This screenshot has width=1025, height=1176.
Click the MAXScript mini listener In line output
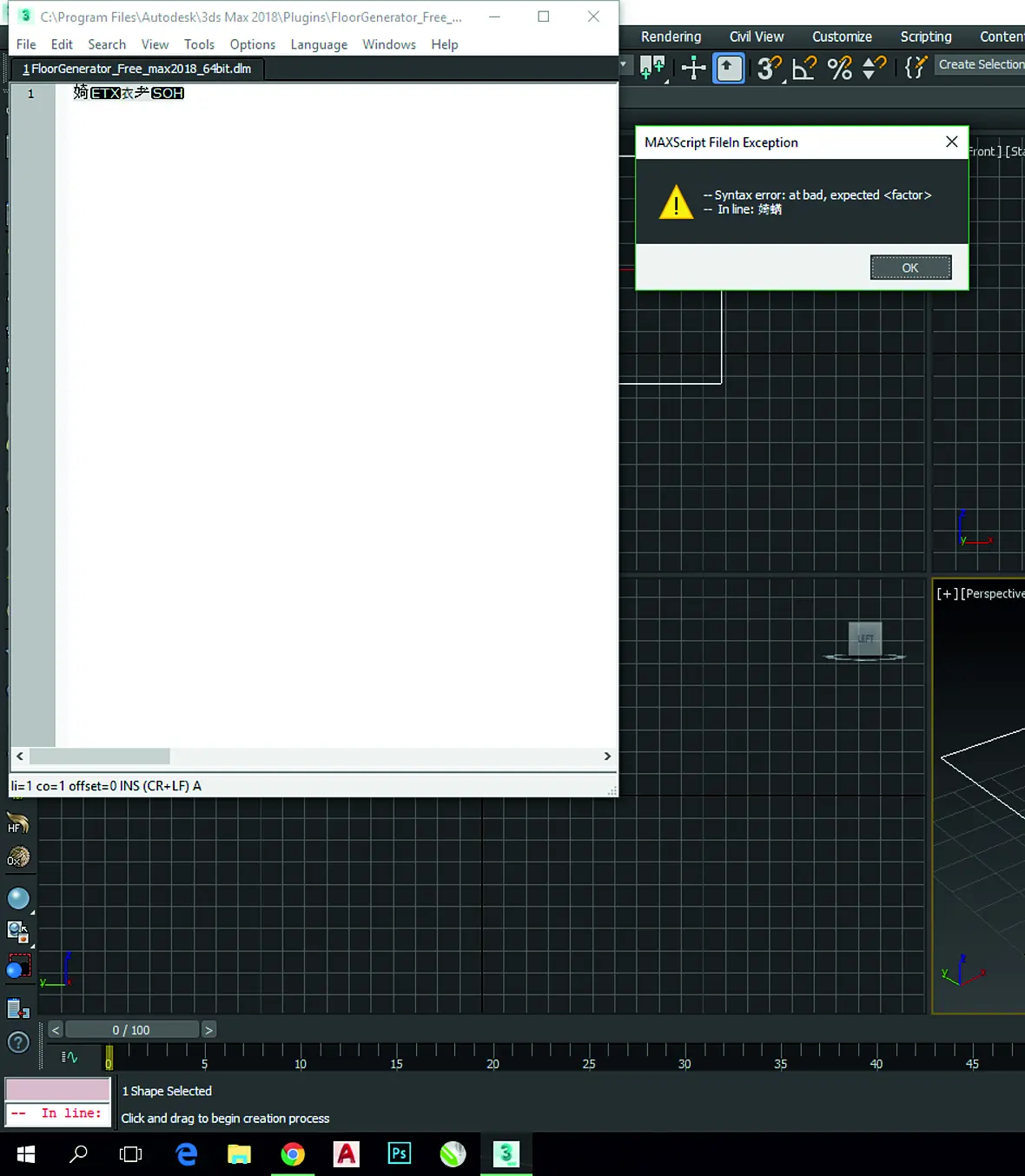pyautogui.click(x=58, y=1113)
